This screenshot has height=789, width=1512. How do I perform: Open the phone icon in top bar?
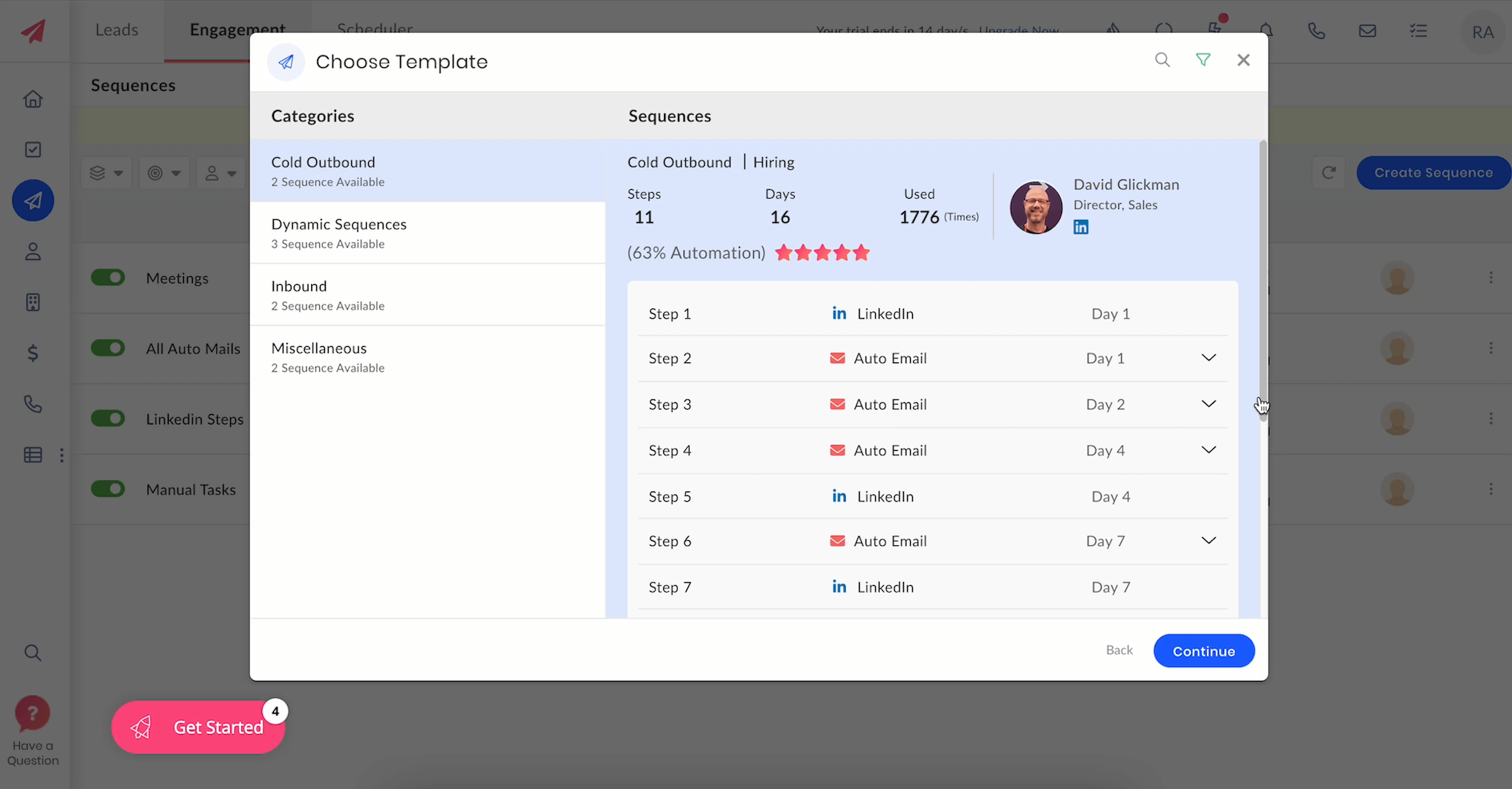(x=1316, y=31)
